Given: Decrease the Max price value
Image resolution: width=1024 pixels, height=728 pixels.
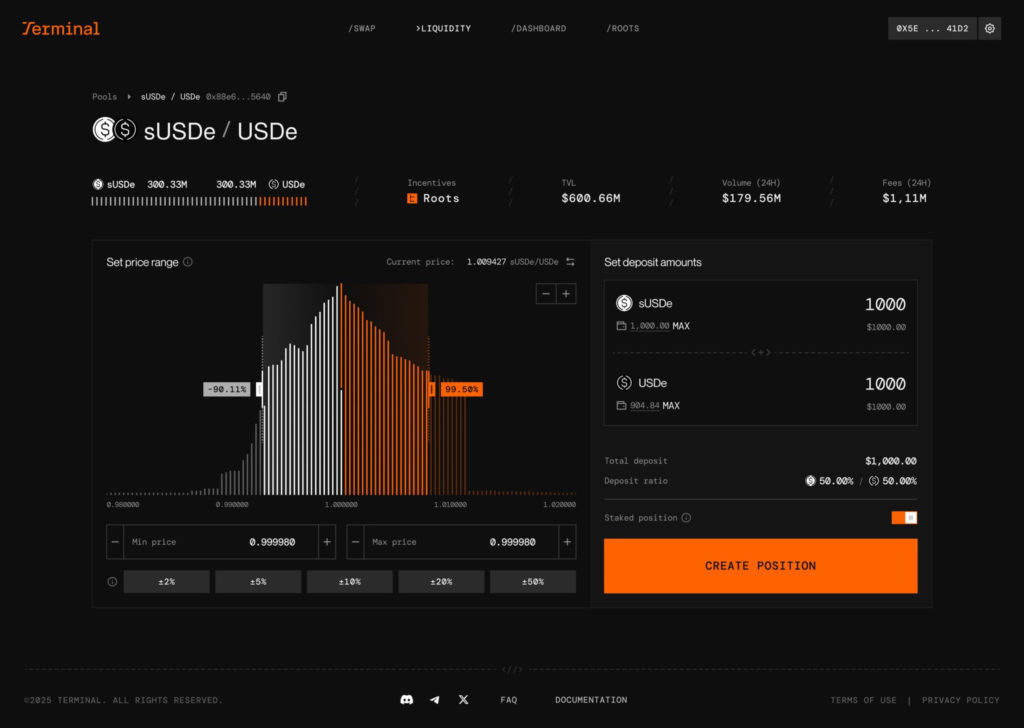Looking at the screenshot, I should coord(355,542).
